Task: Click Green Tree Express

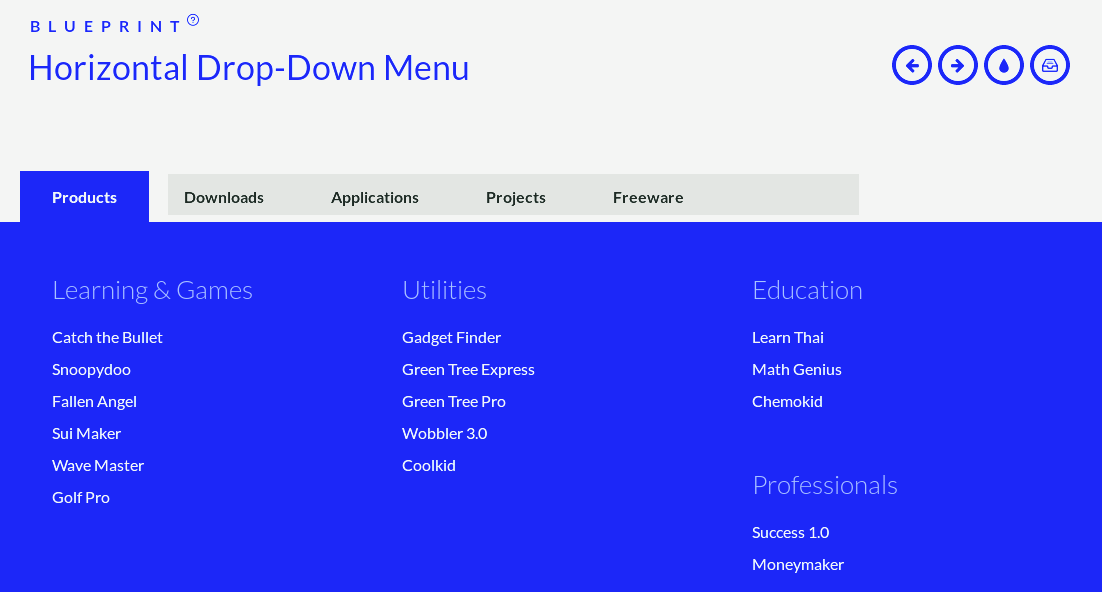Action: tap(468, 370)
